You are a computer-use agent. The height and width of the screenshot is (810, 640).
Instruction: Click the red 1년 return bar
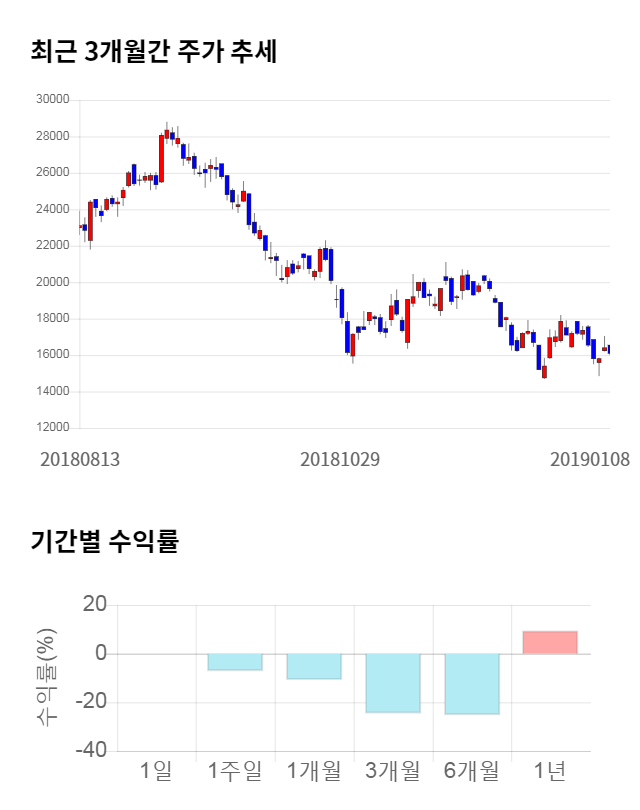(x=550, y=642)
